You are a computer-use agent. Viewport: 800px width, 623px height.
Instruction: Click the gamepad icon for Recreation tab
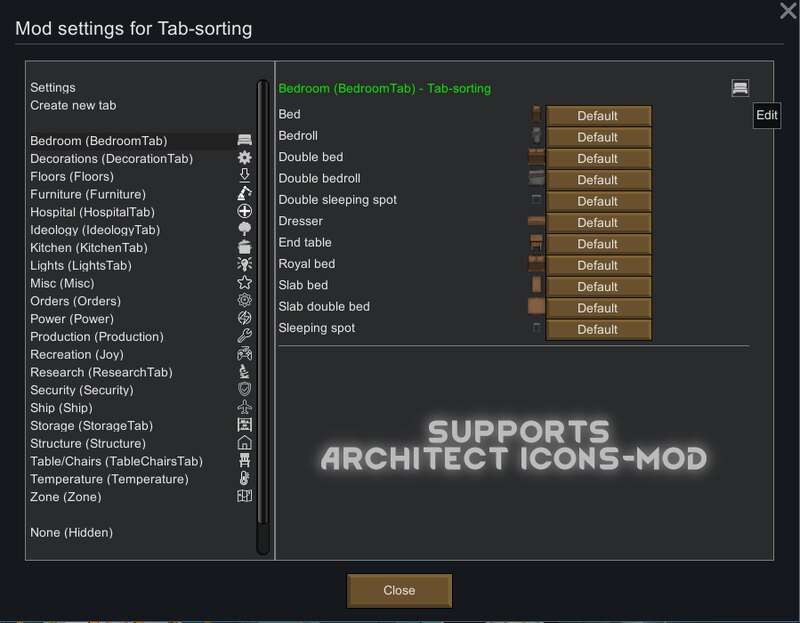244,354
